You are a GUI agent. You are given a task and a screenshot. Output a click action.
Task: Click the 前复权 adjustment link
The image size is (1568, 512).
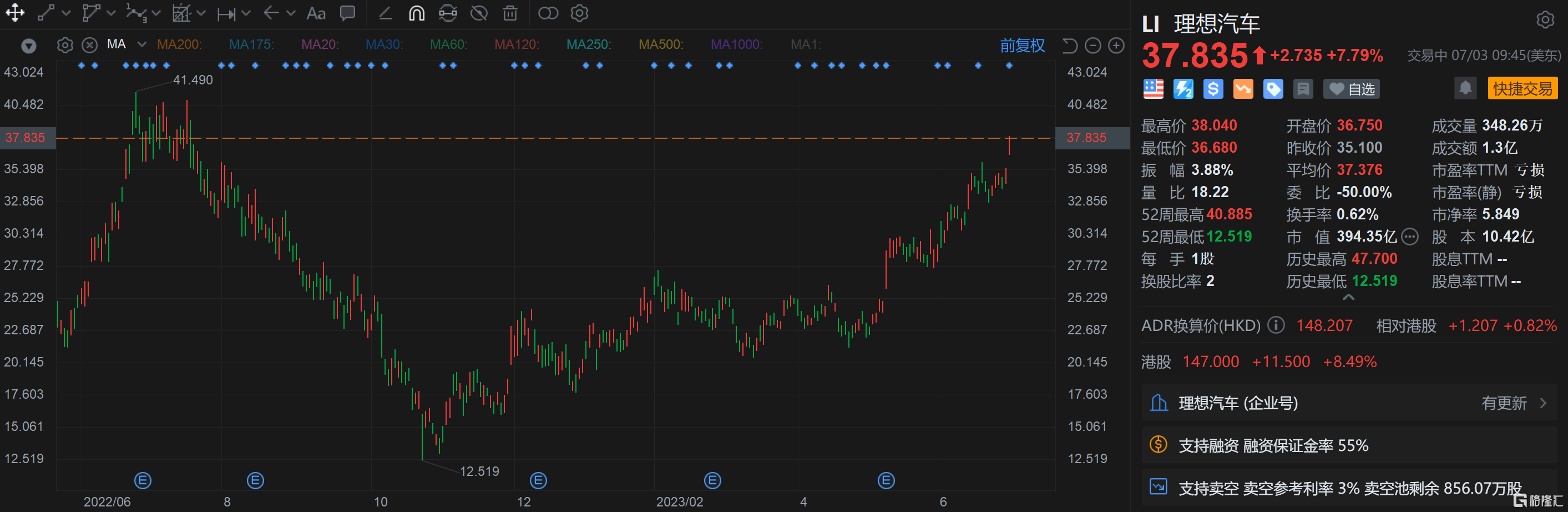point(1022,45)
